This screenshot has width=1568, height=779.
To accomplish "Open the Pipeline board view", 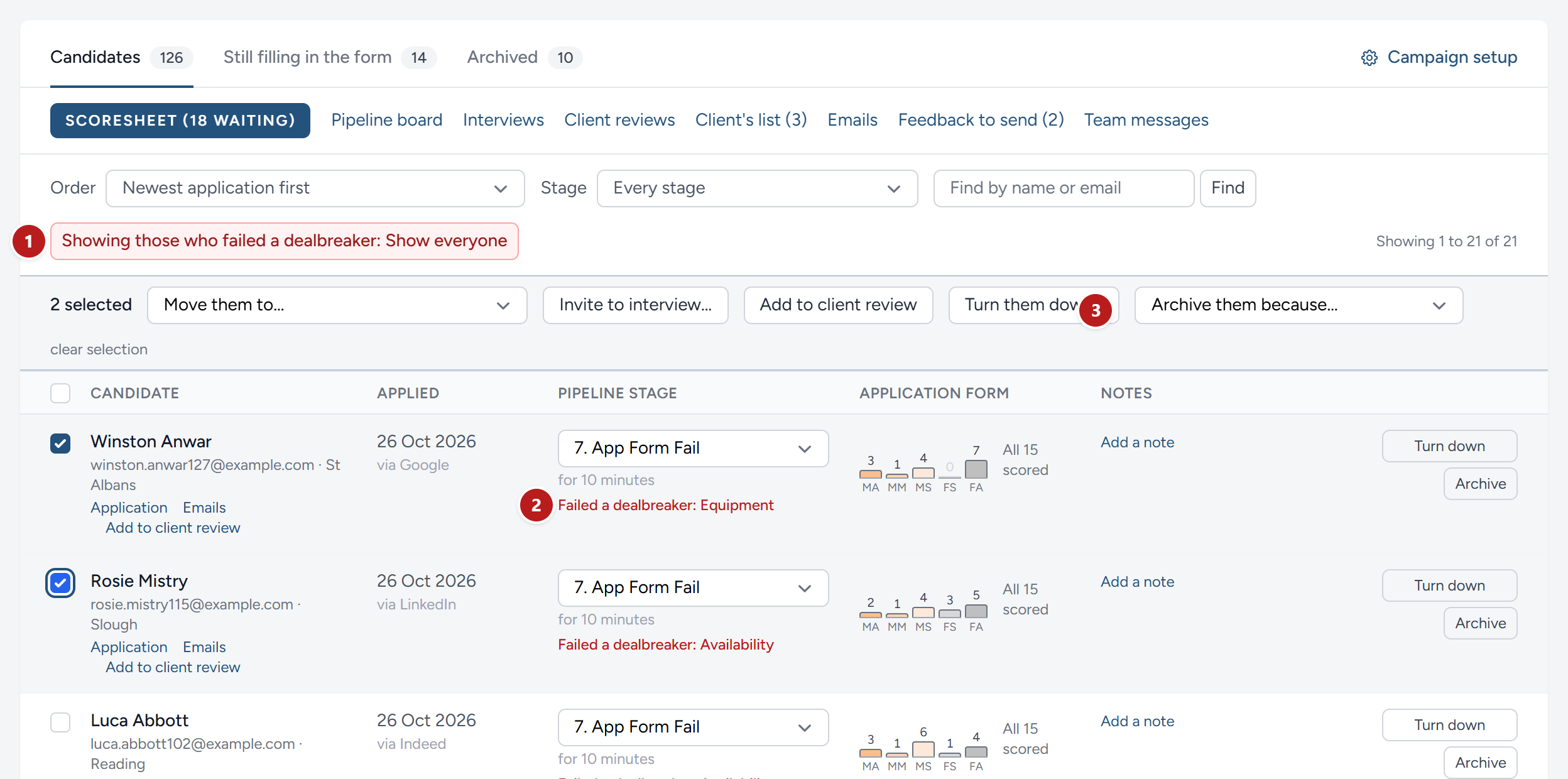I will [x=387, y=120].
